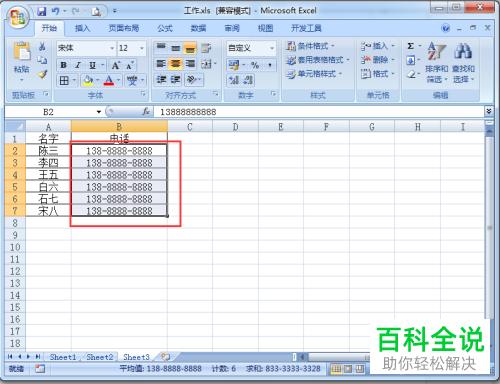Toggle bold formatting
The width and height of the screenshot is (500, 384).
tap(63, 65)
